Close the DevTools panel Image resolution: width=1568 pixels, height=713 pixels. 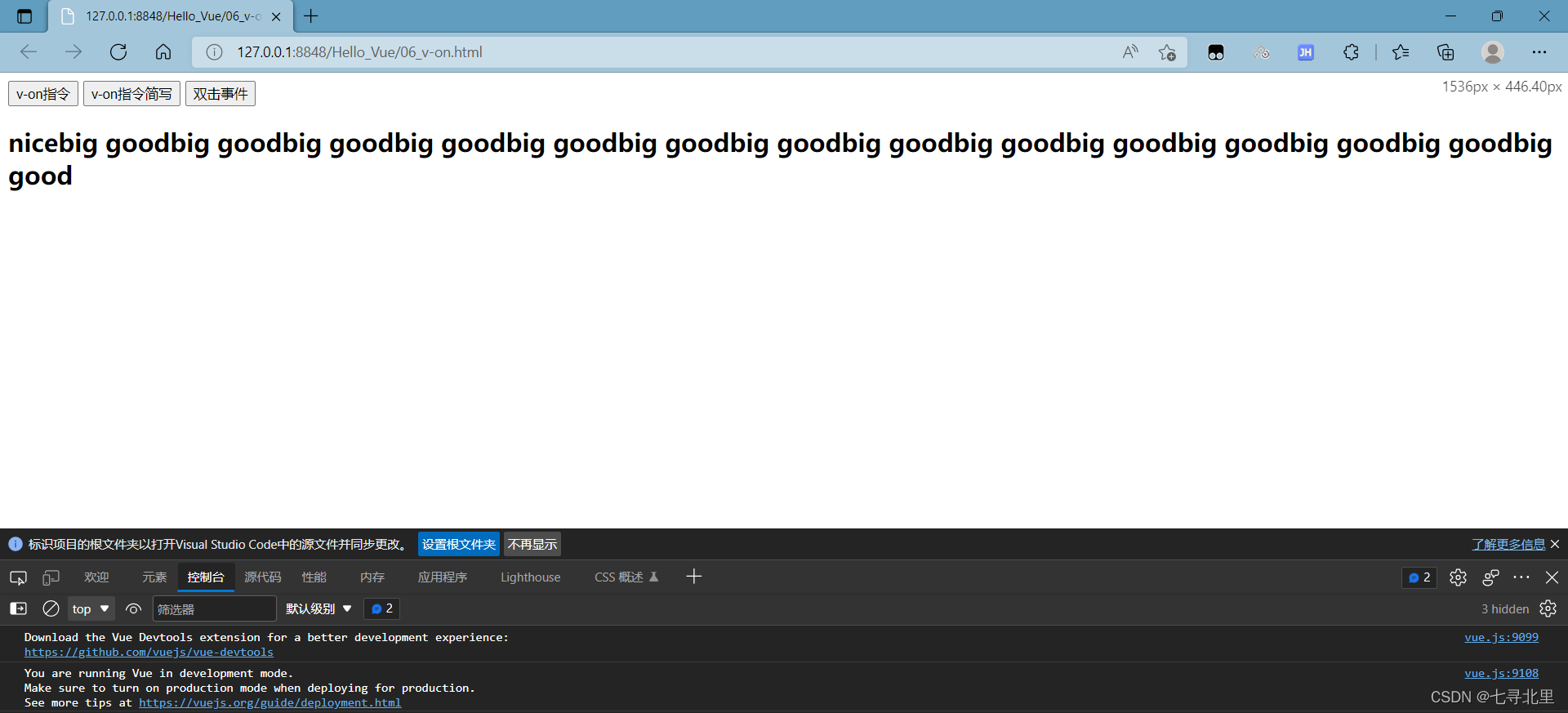[1552, 577]
